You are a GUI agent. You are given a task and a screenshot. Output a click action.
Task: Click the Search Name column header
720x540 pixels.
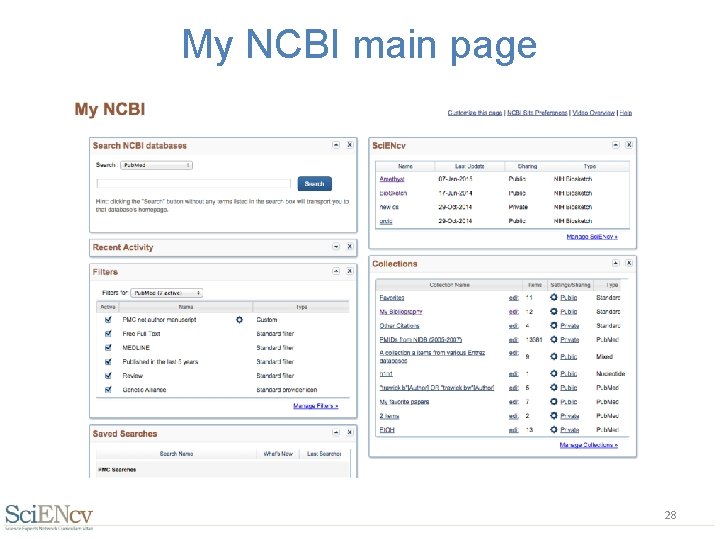tap(176, 454)
